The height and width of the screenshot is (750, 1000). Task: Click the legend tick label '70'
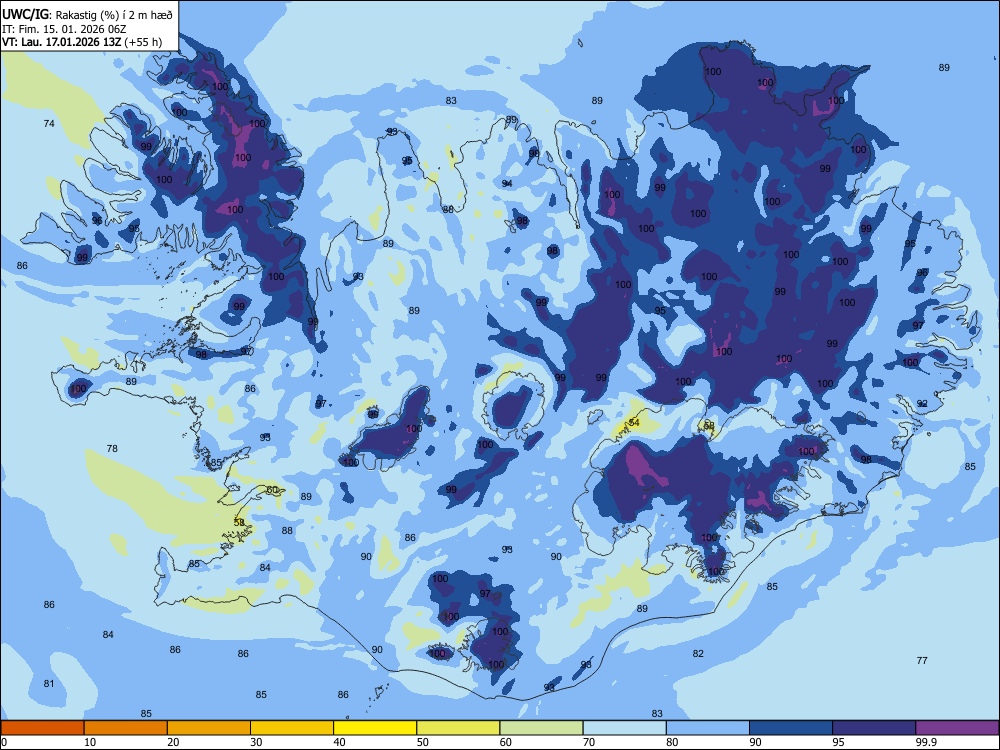589,742
